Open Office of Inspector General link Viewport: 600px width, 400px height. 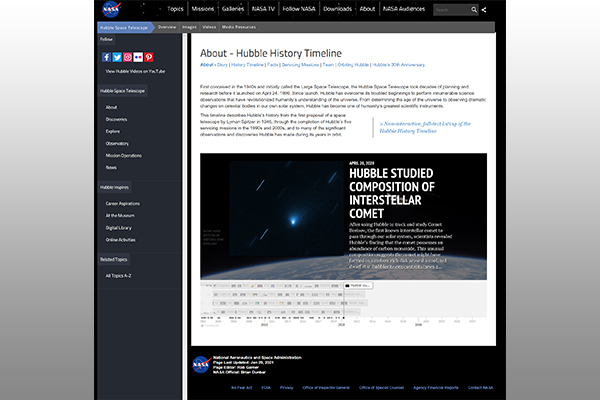pos(326,388)
